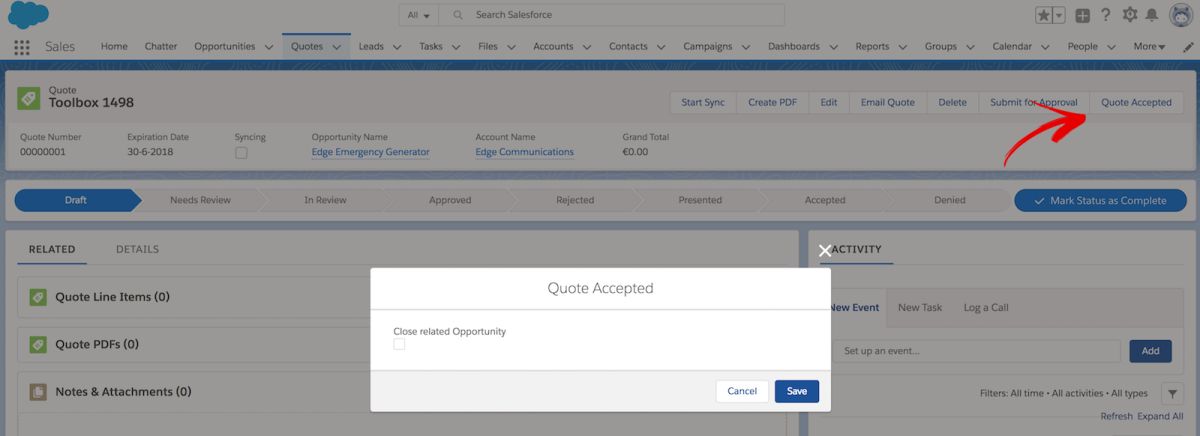
Task: Select the New Event tab
Action: pyautogui.click(x=854, y=308)
